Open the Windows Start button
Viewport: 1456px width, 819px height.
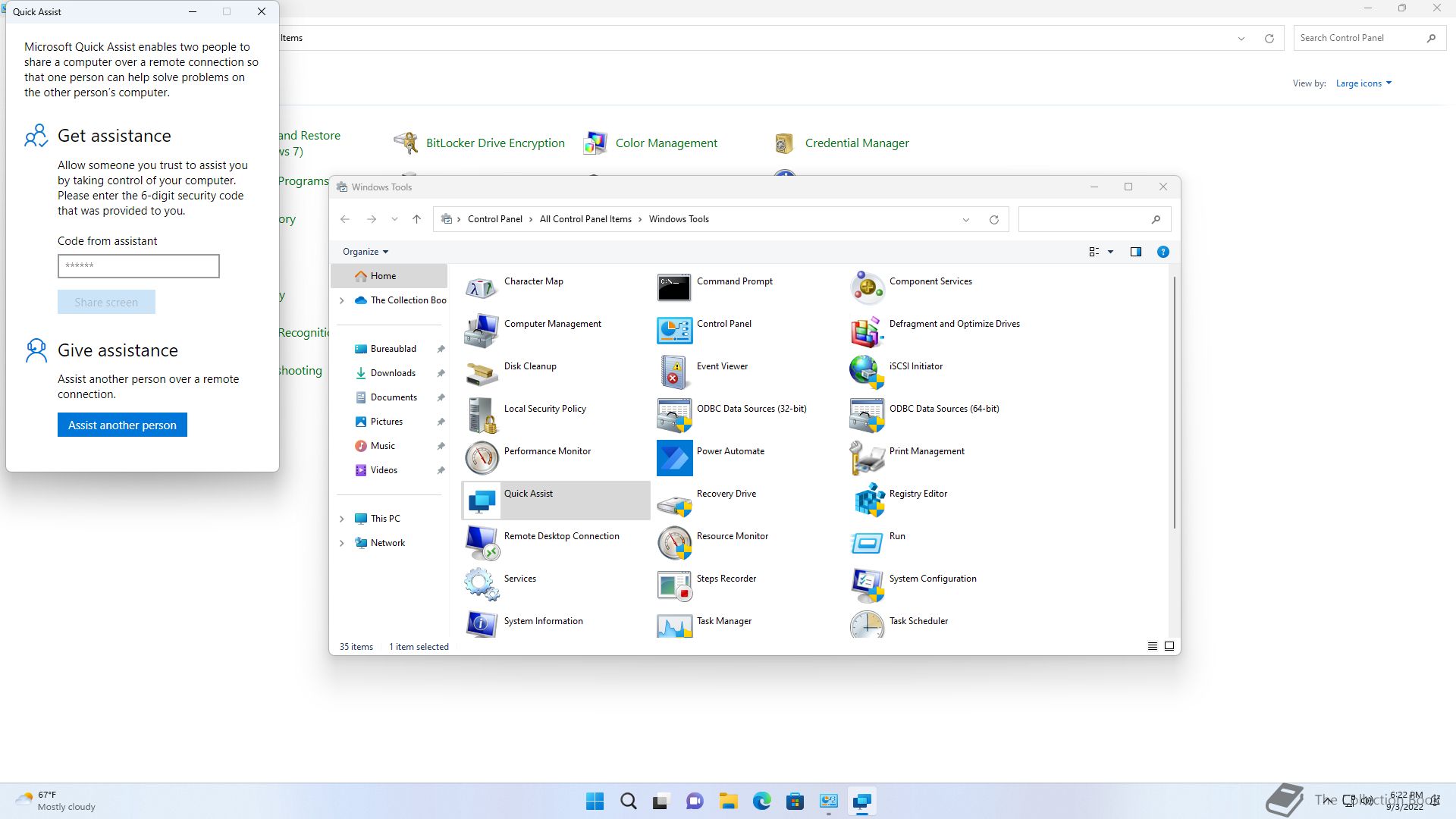(595, 801)
